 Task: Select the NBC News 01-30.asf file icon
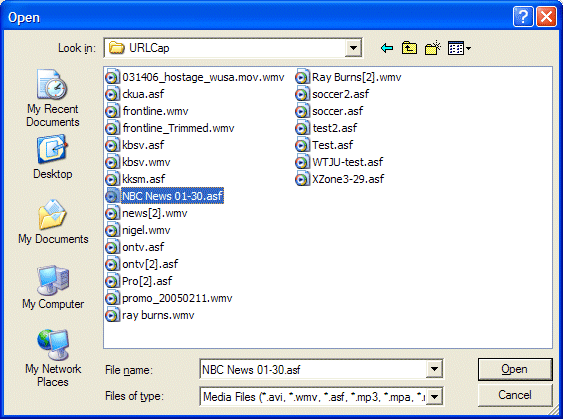click(x=112, y=196)
